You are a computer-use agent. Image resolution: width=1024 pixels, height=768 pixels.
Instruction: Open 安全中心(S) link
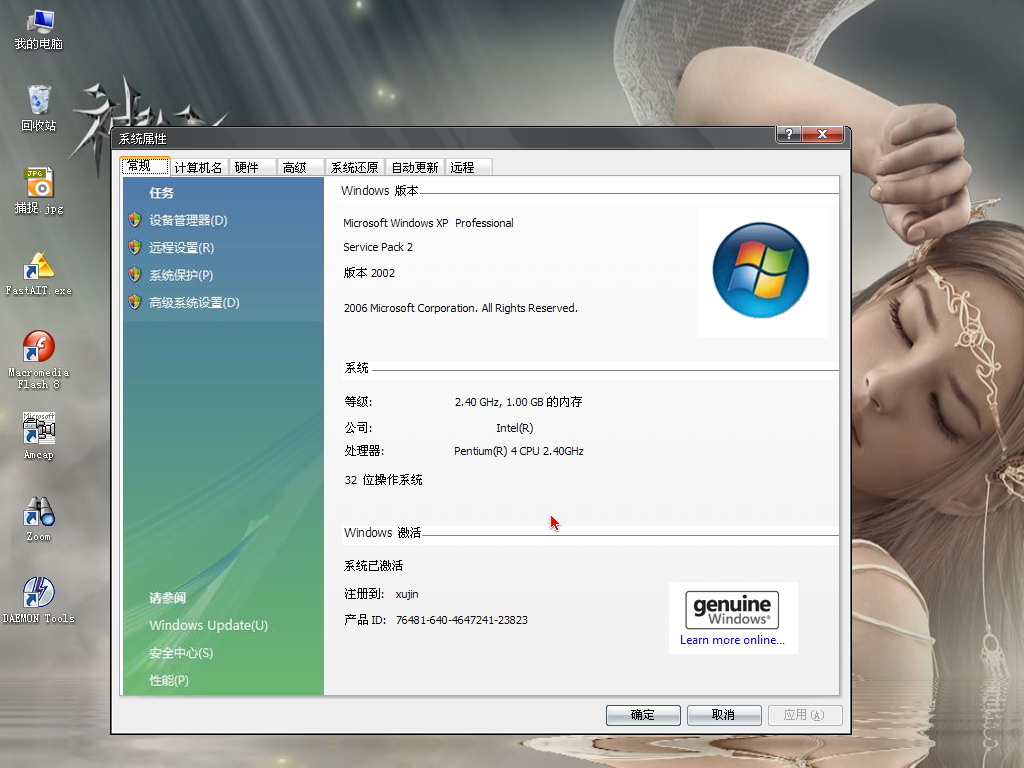[181, 653]
